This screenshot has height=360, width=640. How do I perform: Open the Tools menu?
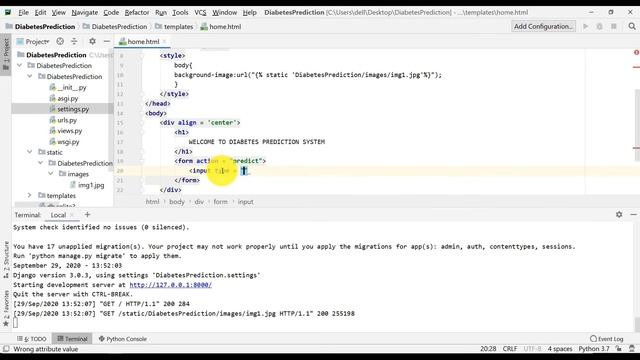[180, 12]
